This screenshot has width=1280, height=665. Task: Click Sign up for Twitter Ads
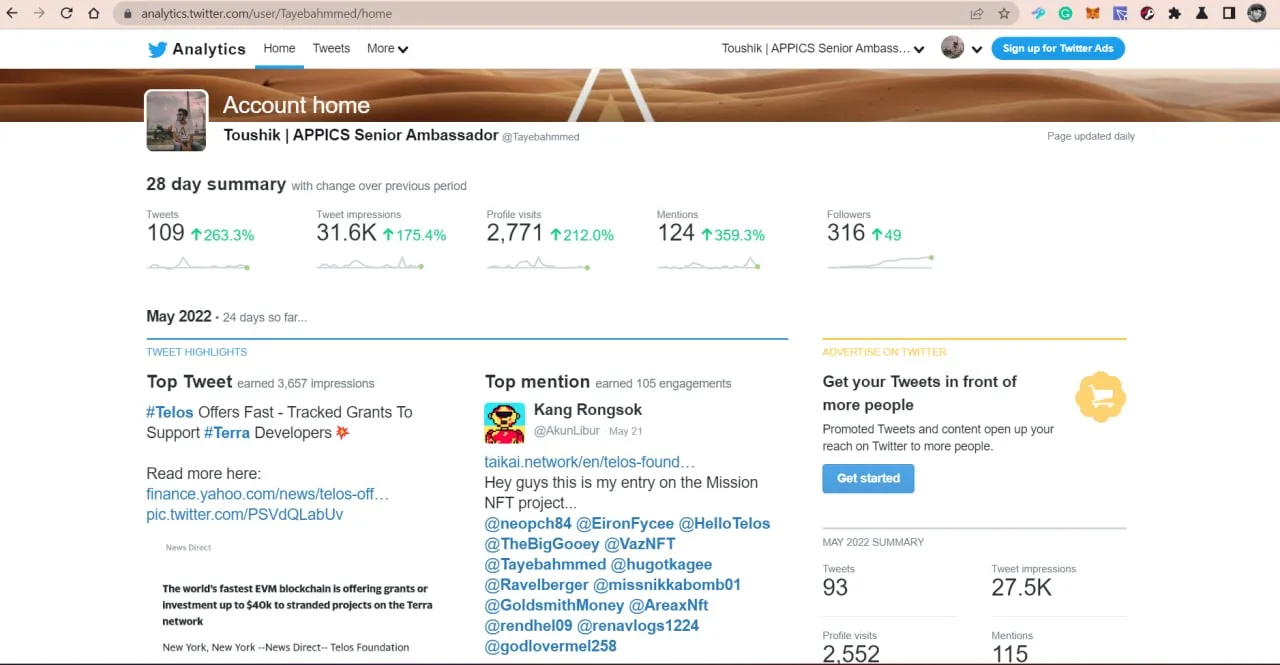(1058, 48)
